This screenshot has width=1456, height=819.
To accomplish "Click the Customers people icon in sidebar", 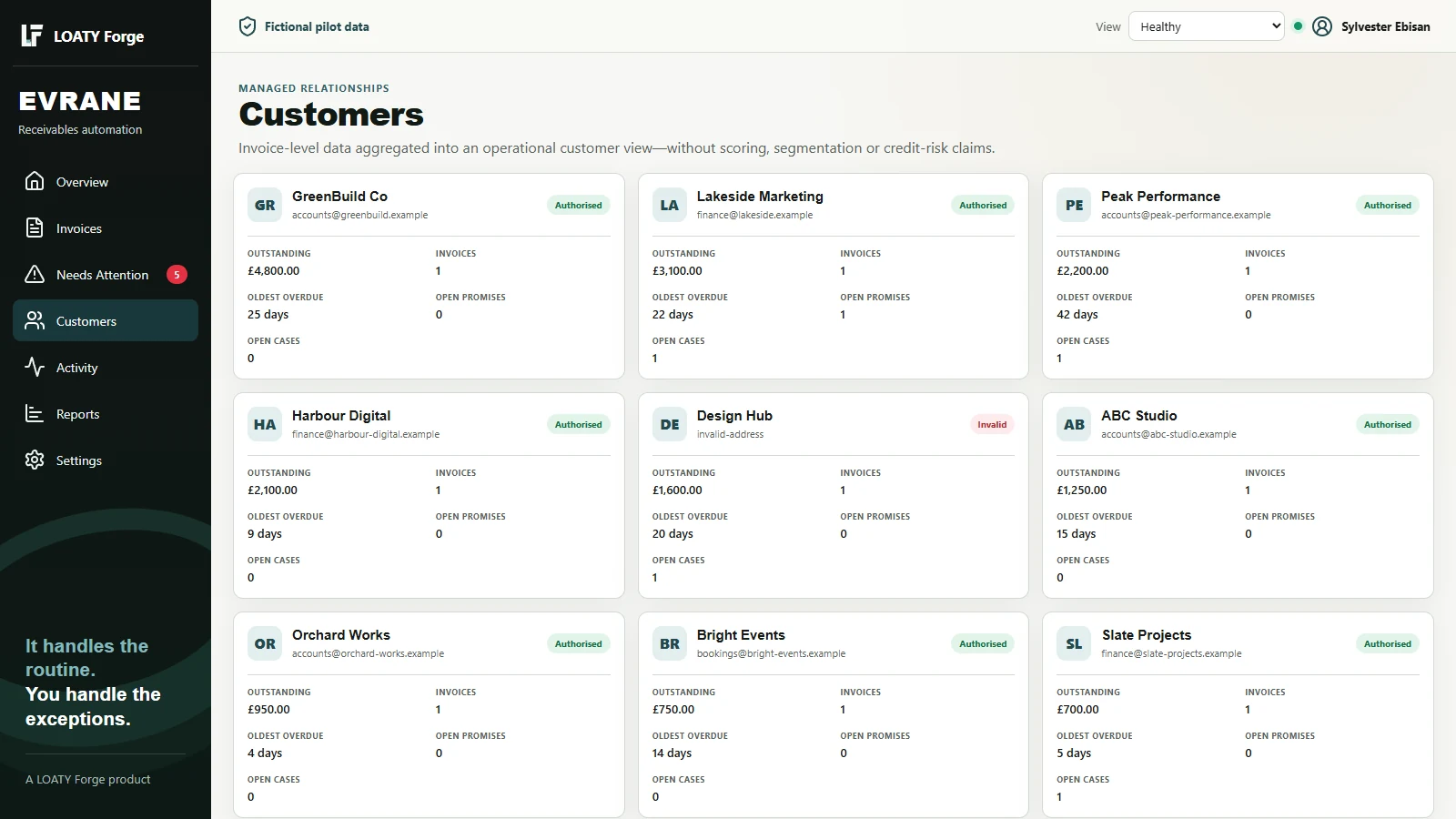I will click(35, 320).
